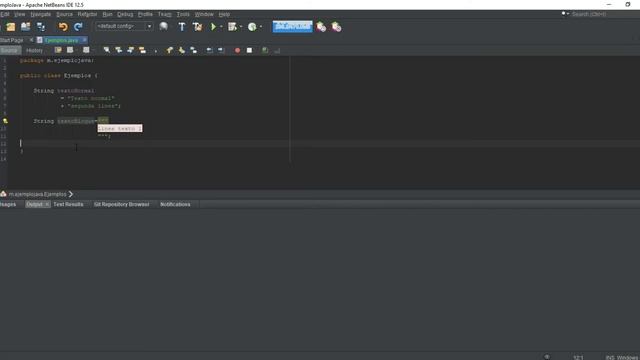This screenshot has width=640, height=360.
Task: Click the Shift Line Left icon
Action: pyautogui.click(x=209, y=50)
